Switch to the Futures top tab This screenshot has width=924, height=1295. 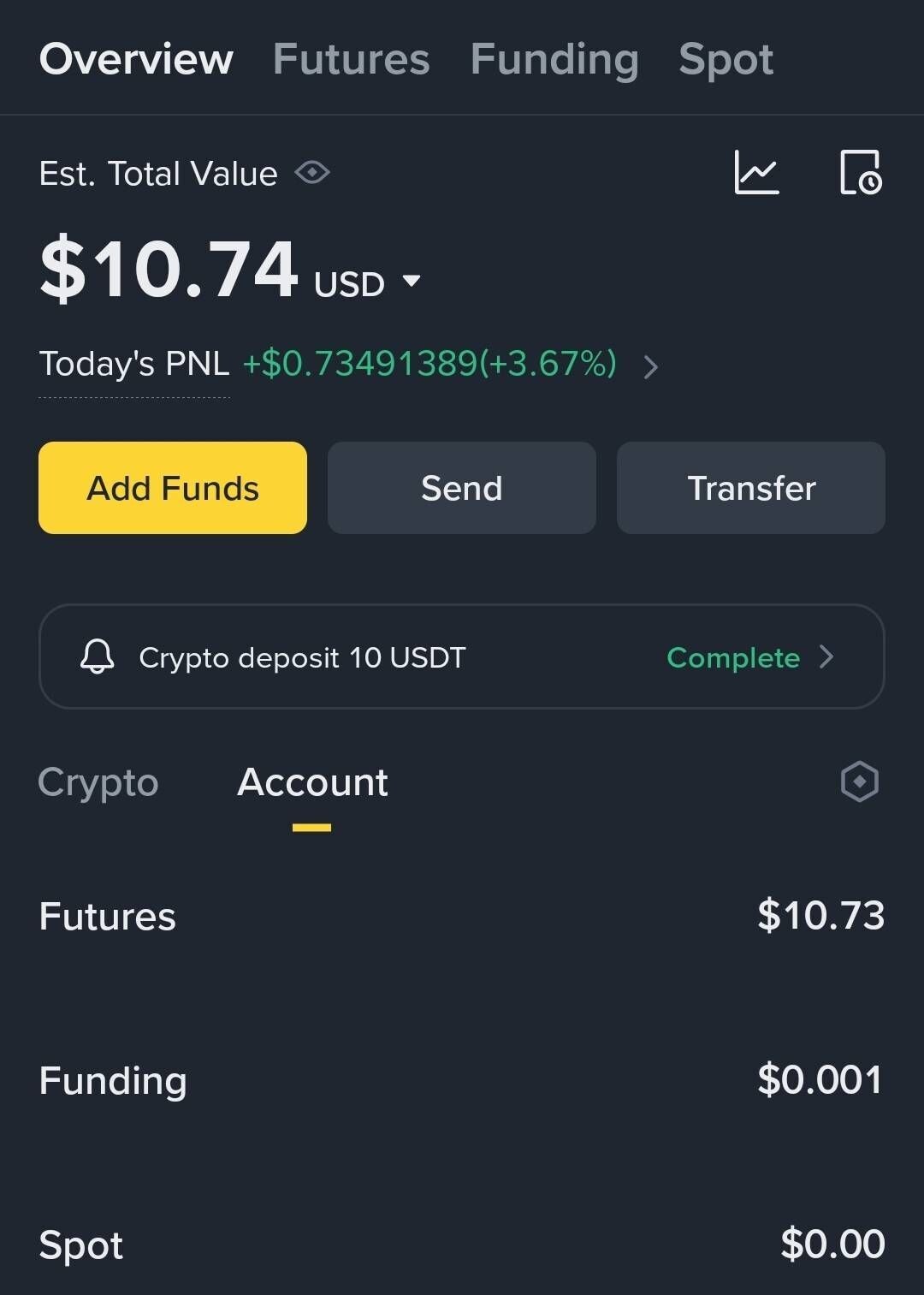(x=351, y=60)
